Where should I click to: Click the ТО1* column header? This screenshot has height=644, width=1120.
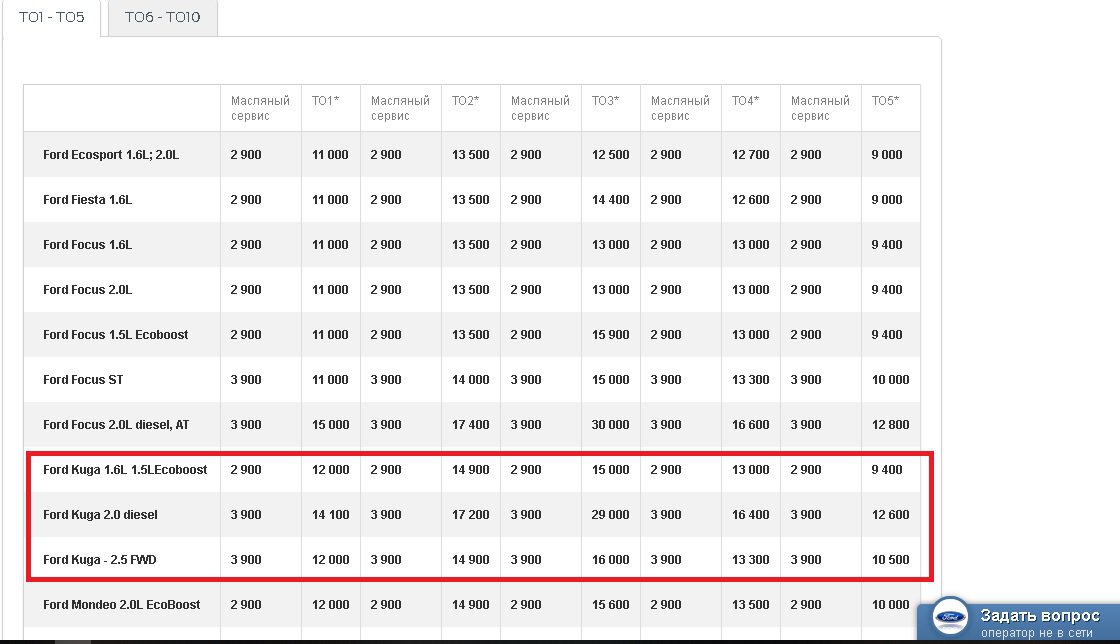pos(325,101)
